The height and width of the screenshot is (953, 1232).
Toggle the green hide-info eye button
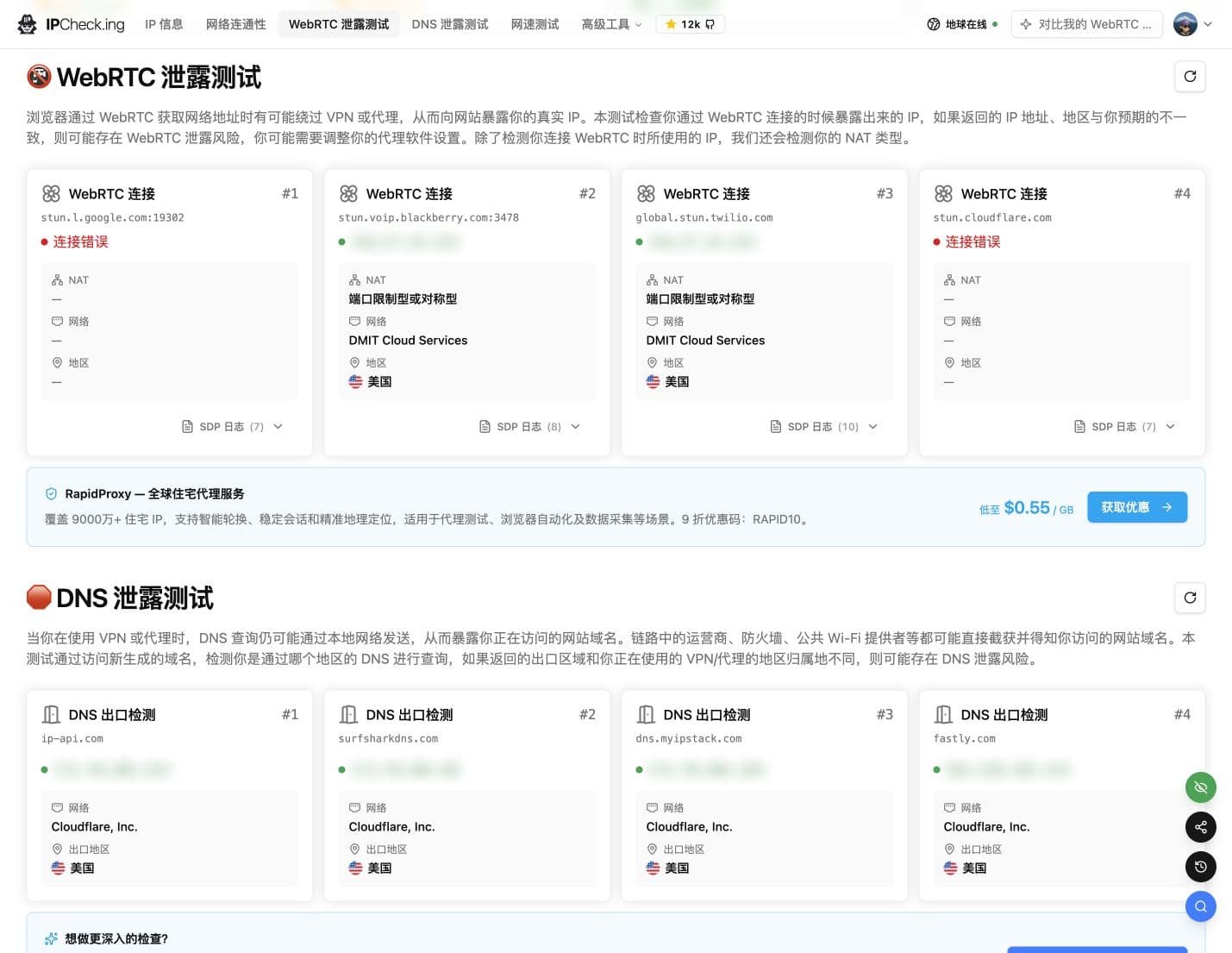[x=1200, y=787]
